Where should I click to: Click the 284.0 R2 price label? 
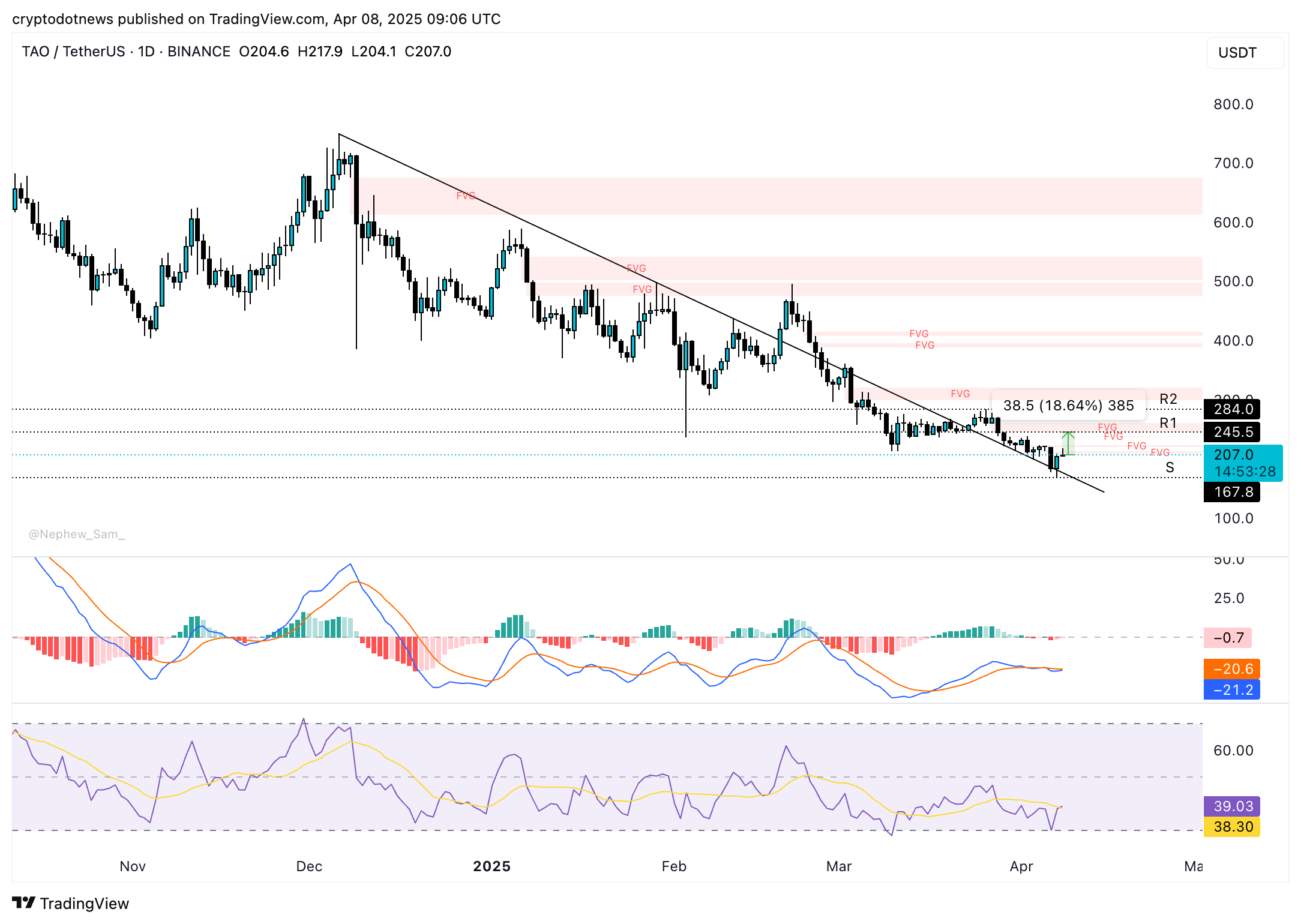point(1233,409)
